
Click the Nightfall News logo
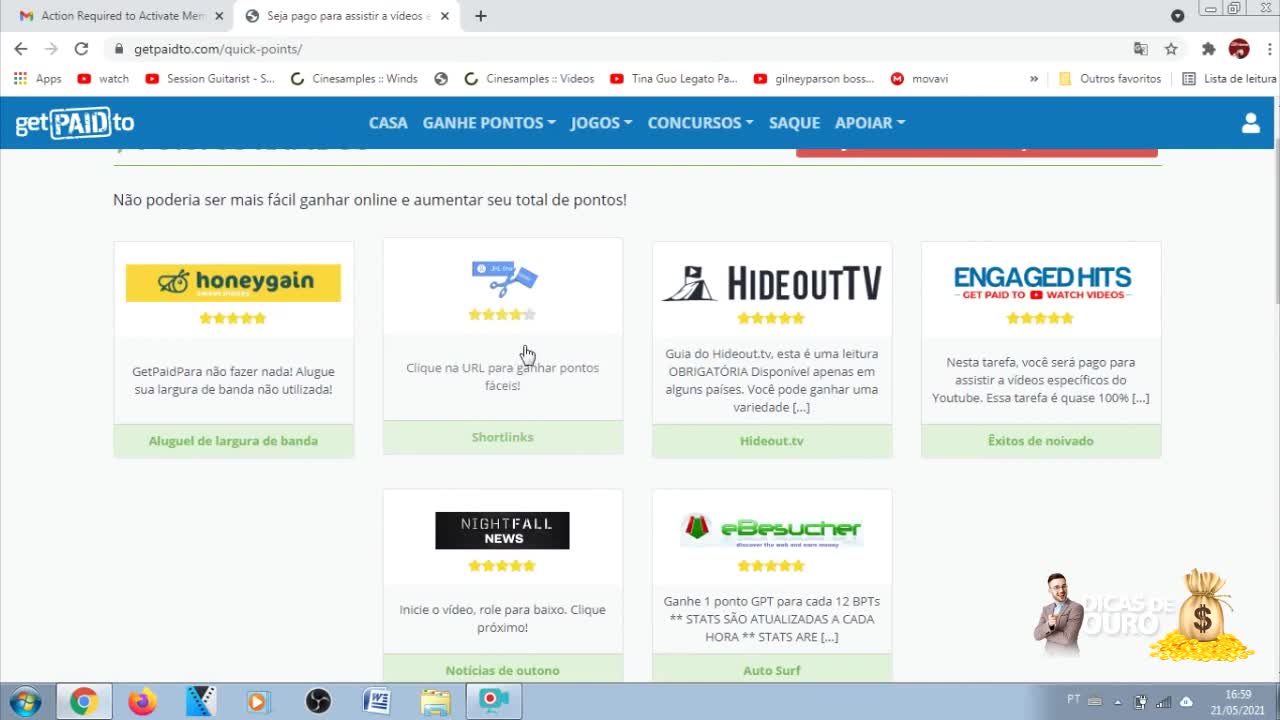point(502,531)
